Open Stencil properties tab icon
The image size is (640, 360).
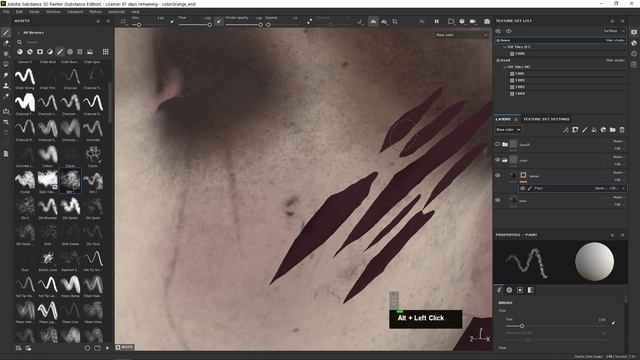coord(520,290)
